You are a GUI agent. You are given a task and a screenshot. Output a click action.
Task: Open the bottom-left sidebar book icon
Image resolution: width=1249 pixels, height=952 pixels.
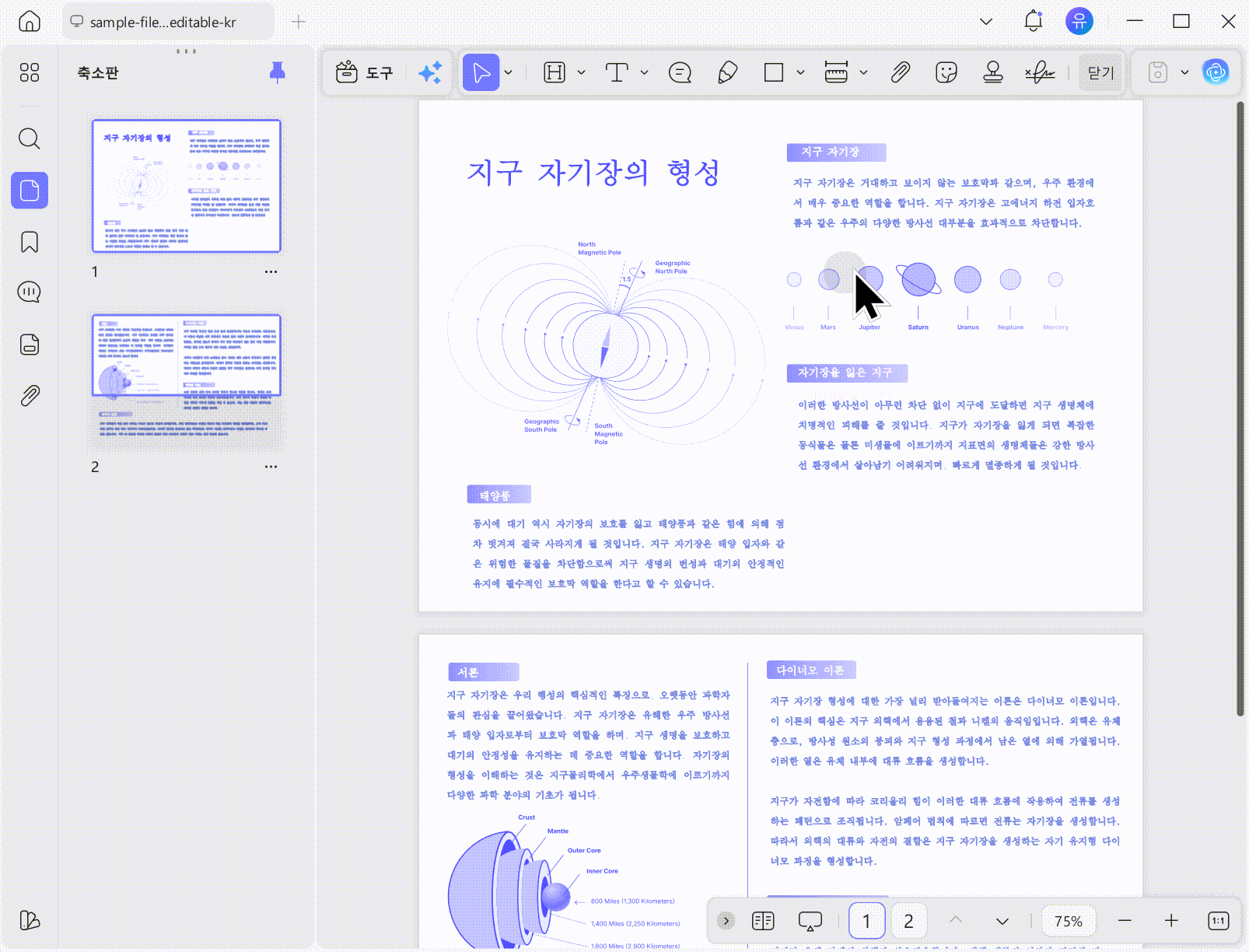tap(30, 920)
